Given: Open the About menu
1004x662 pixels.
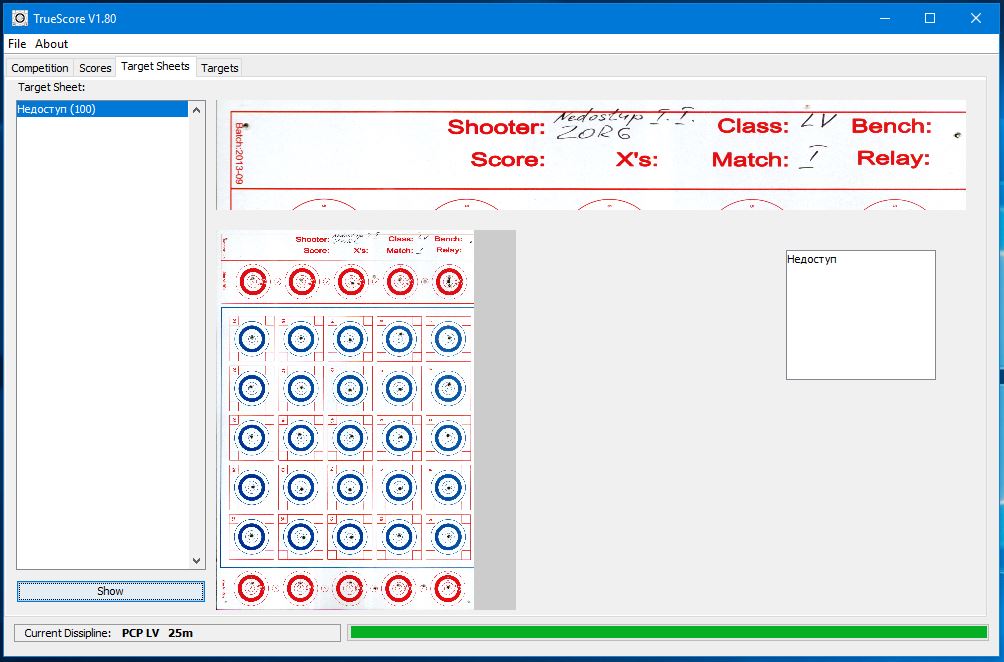Looking at the screenshot, I should [x=52, y=44].
